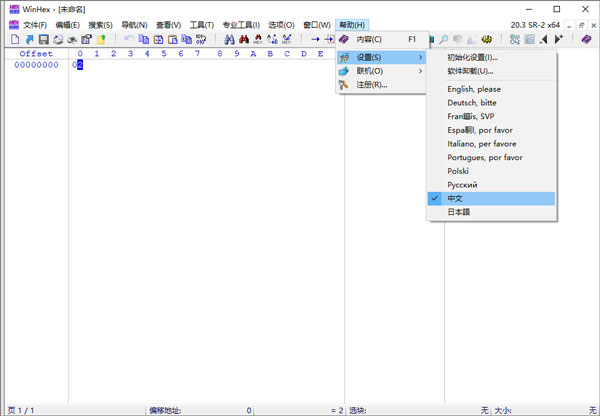Image resolution: width=600 pixels, height=416 pixels.
Task: Open the 导航(N) menu
Action: 134,25
